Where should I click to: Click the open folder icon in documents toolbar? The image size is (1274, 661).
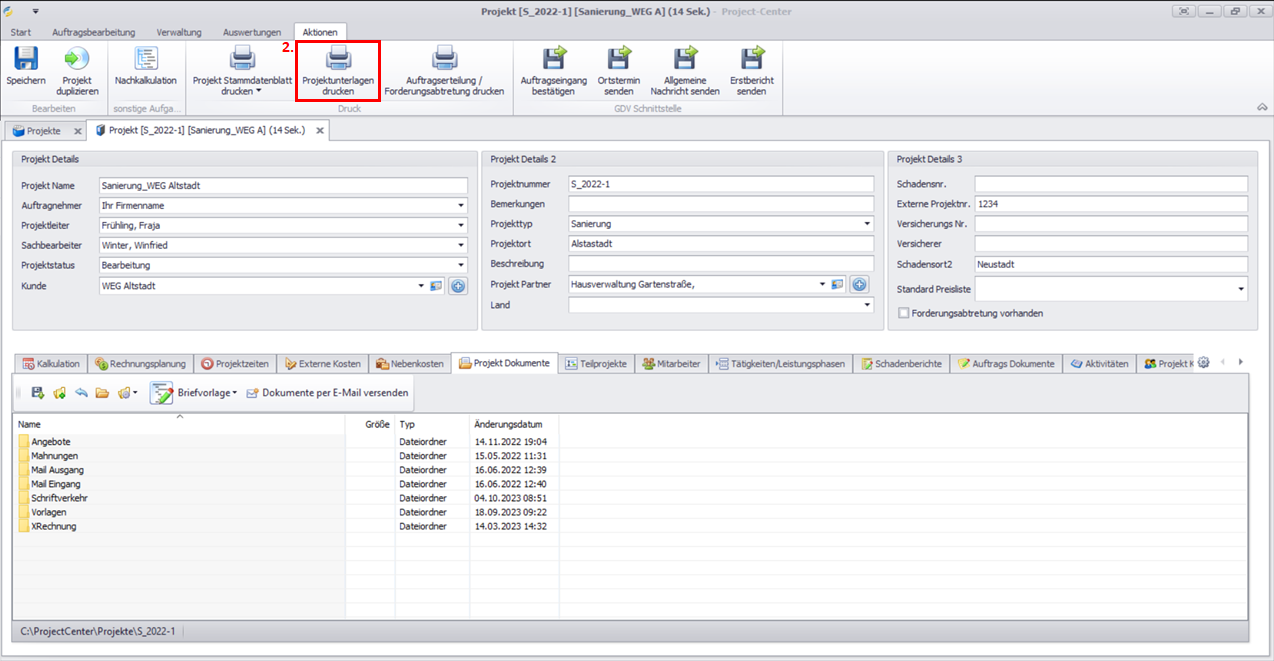click(x=102, y=393)
